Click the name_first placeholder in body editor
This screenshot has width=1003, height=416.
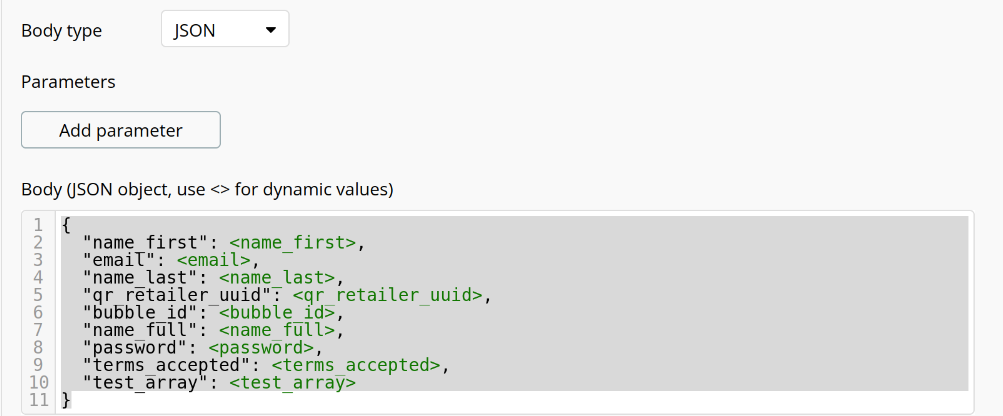click(292, 243)
